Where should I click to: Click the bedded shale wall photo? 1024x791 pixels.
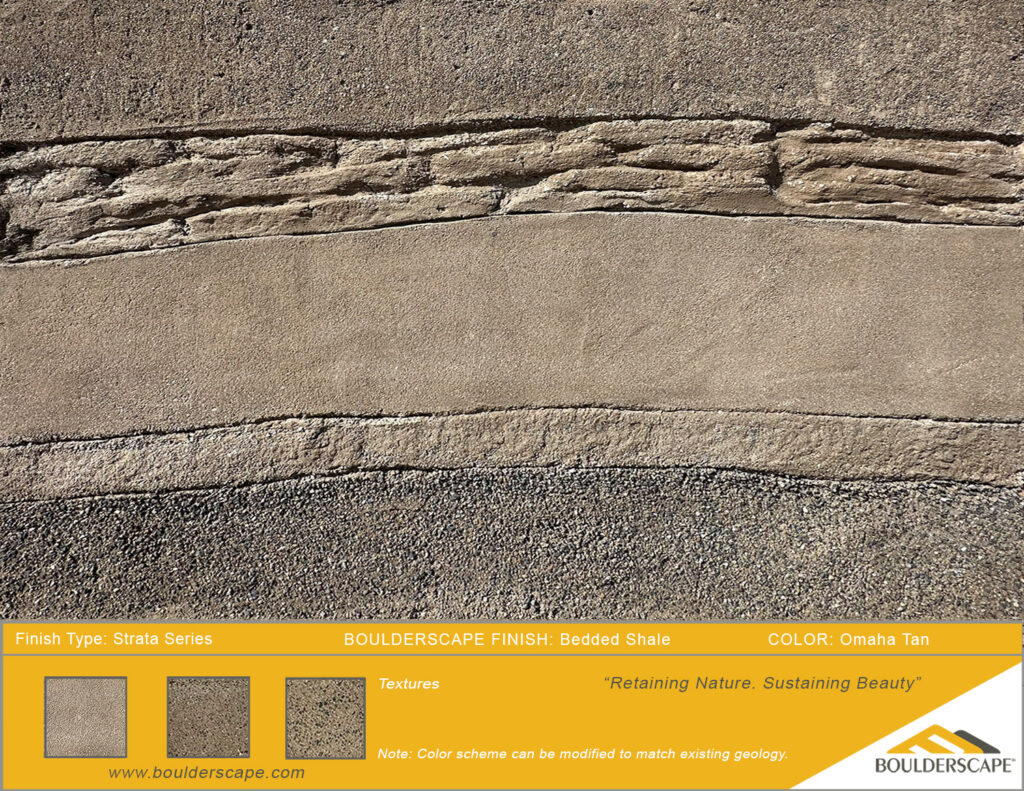[512, 310]
